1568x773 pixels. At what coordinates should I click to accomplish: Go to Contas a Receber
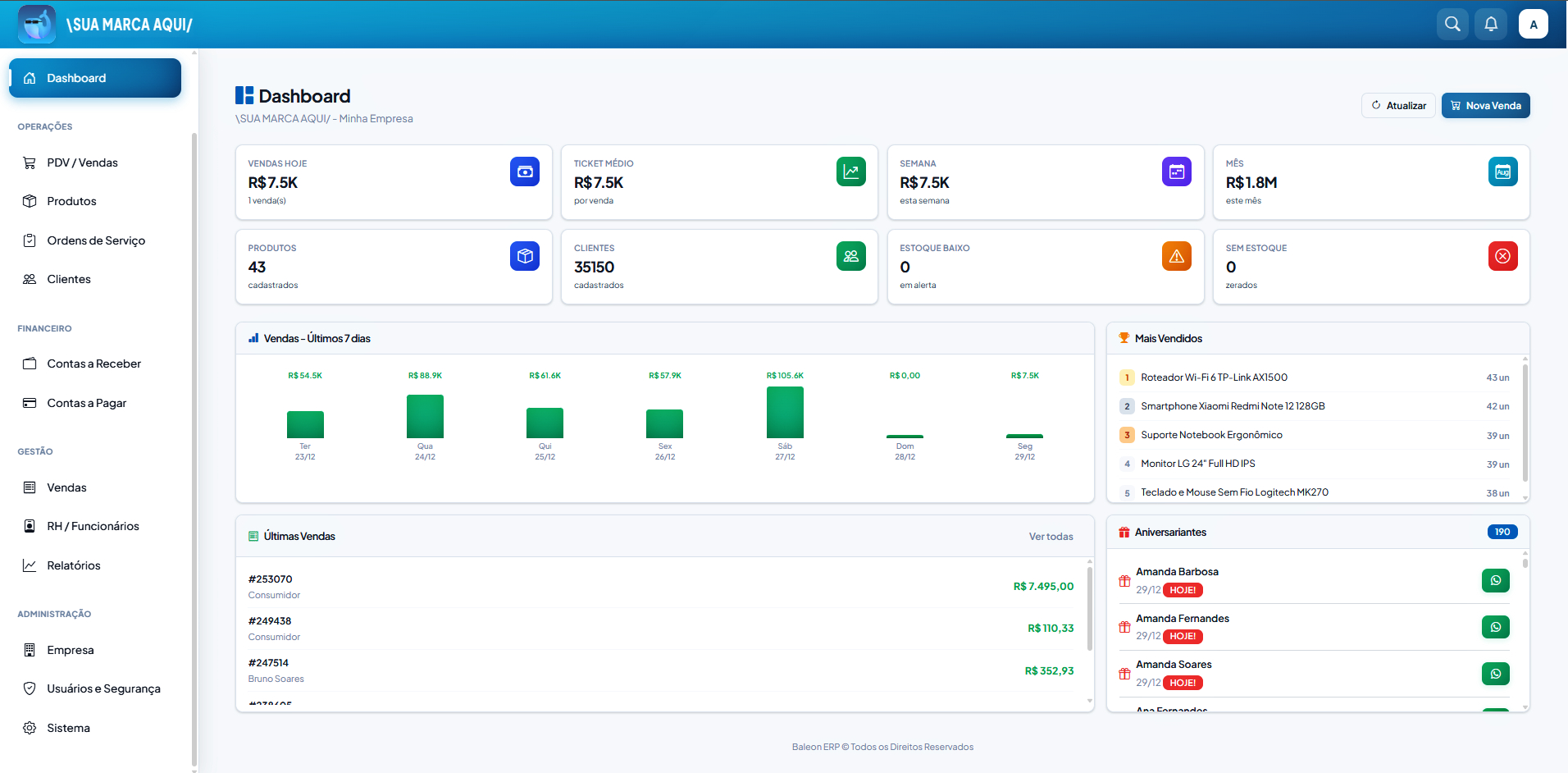click(x=93, y=364)
